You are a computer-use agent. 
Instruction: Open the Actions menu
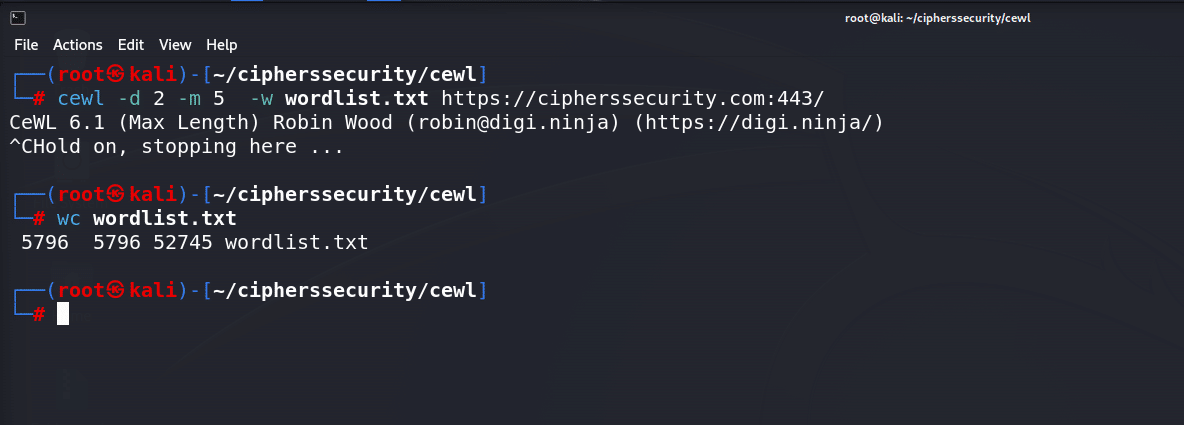pyautogui.click(x=78, y=45)
